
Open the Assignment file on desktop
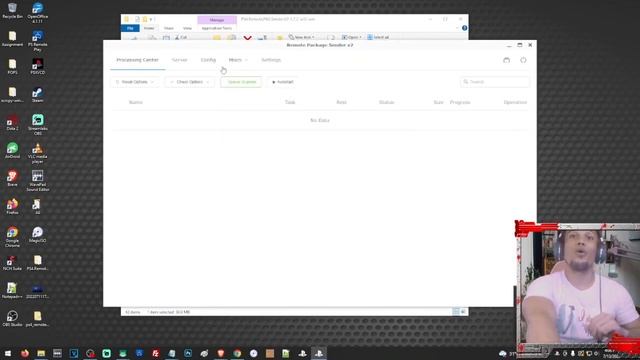click(x=12, y=38)
